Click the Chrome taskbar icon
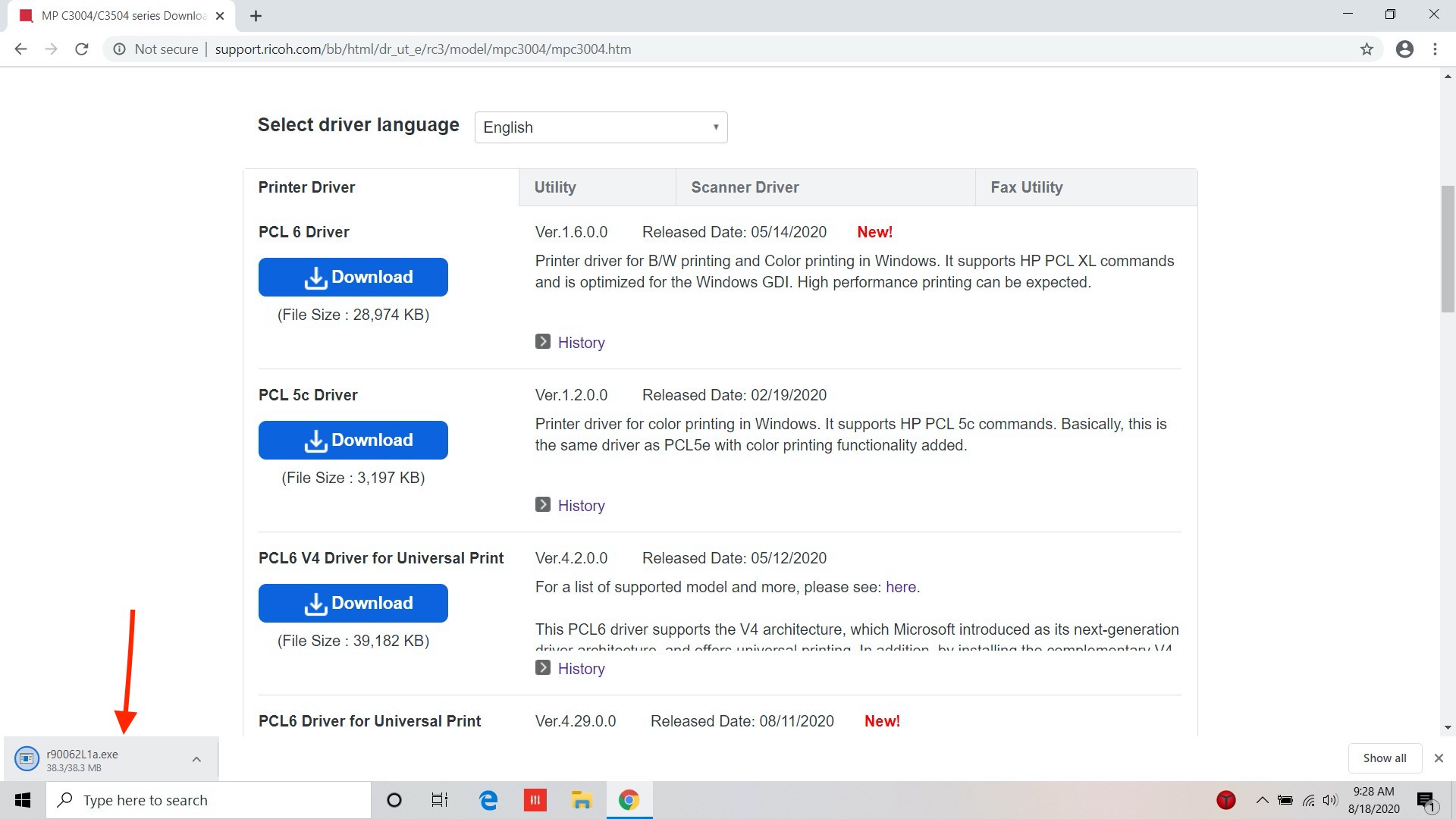1456x819 pixels. (629, 800)
